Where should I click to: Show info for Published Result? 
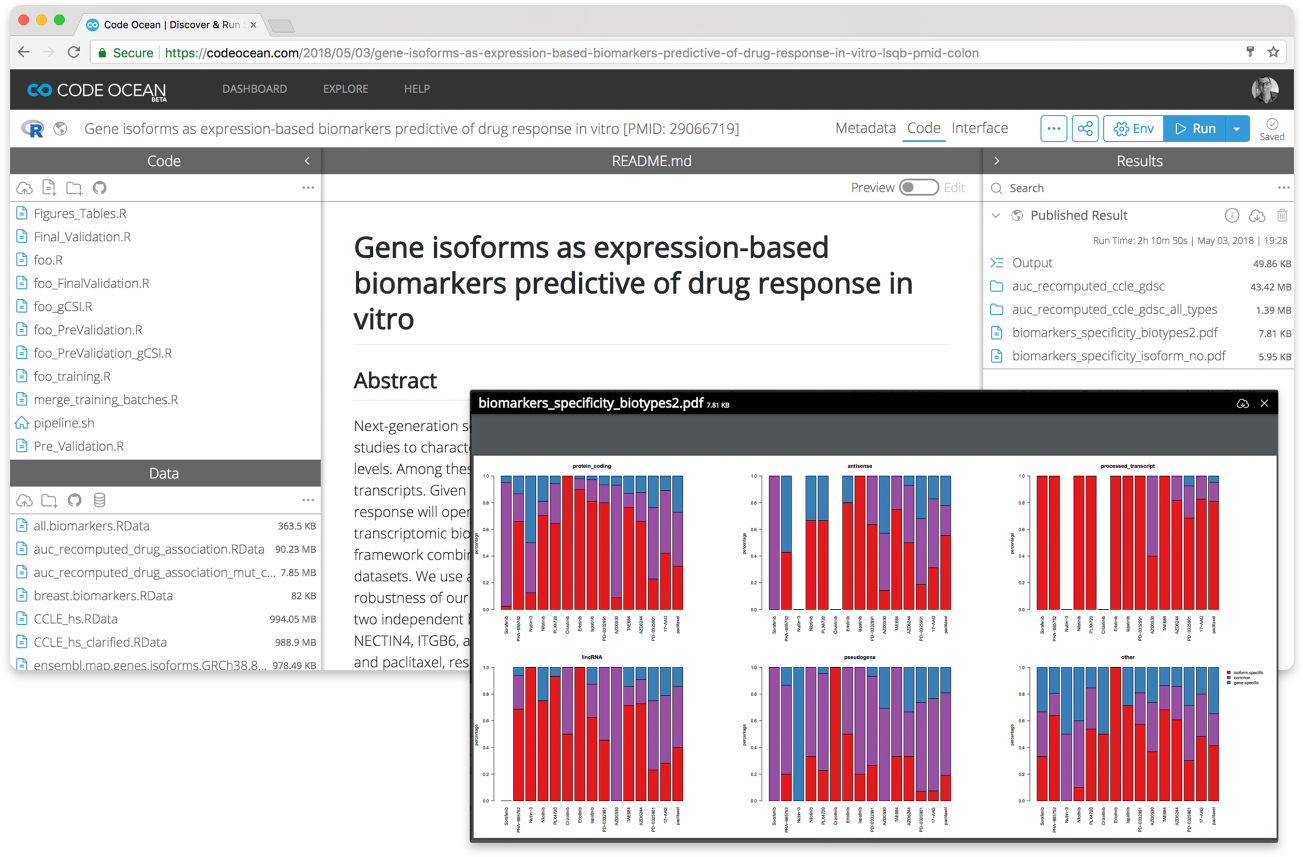(1232, 216)
